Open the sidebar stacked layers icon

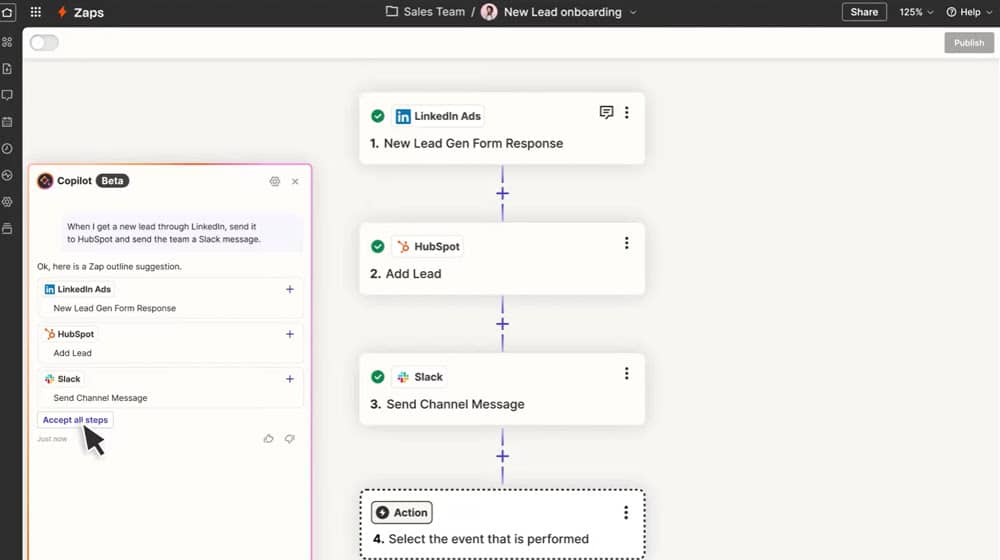[x=7, y=228]
